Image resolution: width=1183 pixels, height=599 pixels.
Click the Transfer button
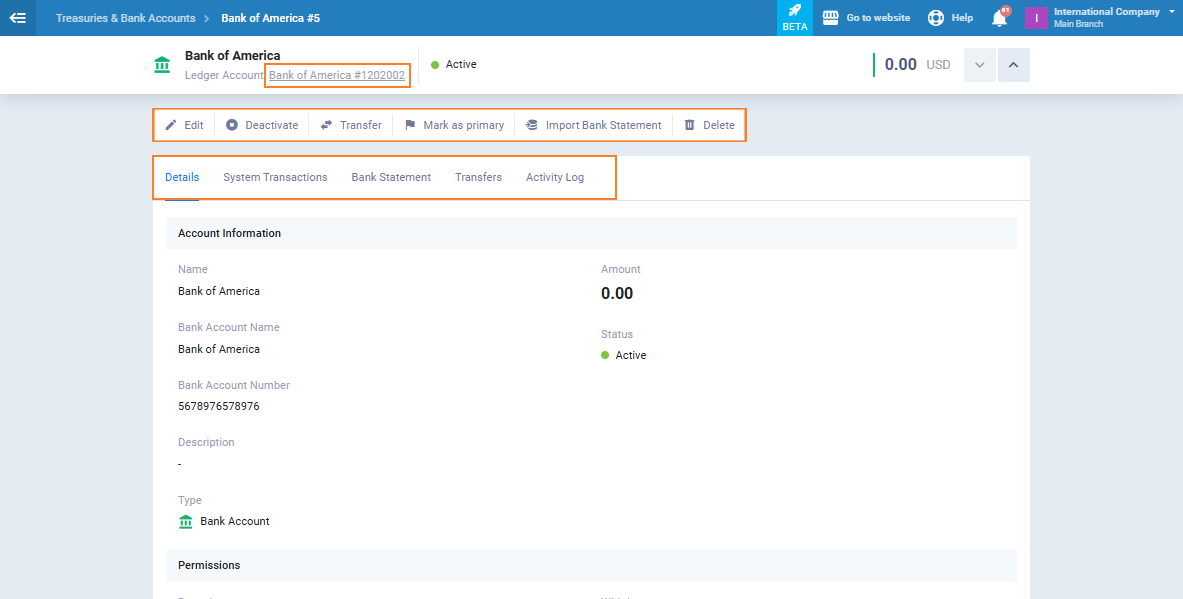click(x=352, y=125)
